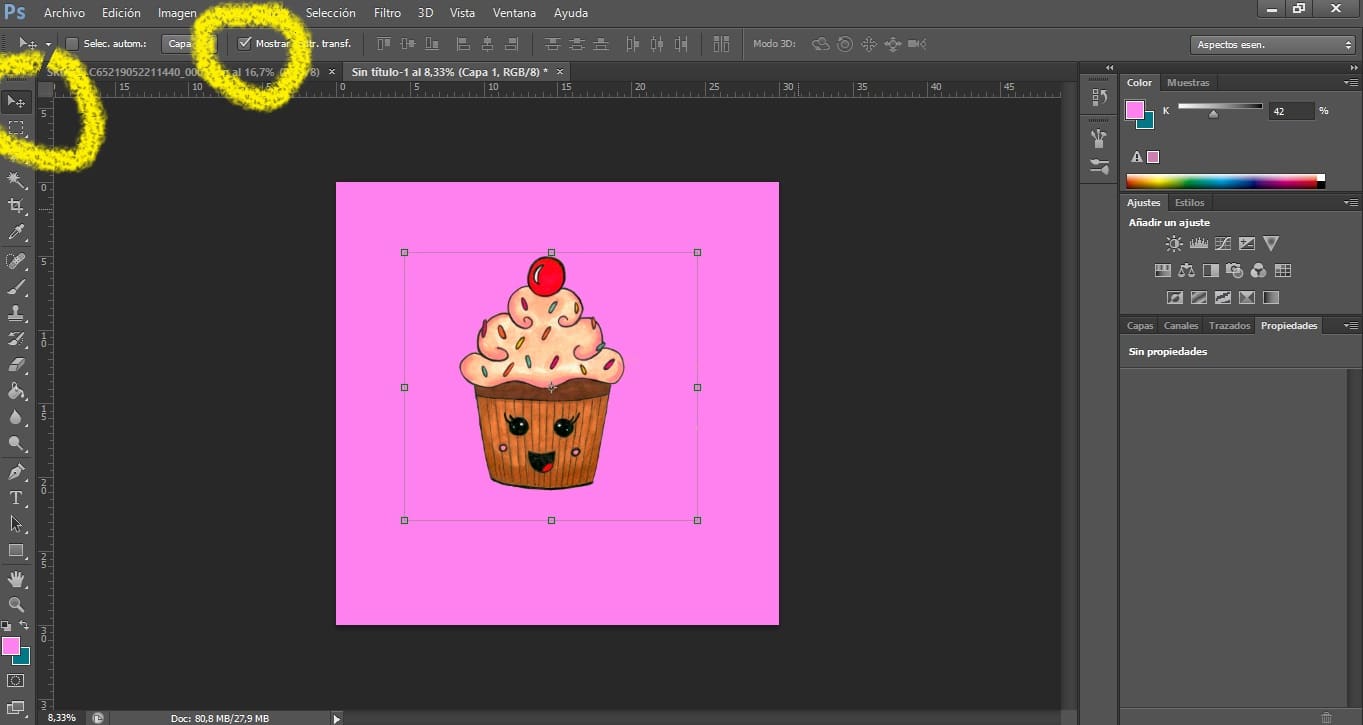Open the Archivo menu
The height and width of the screenshot is (725, 1363).
tap(64, 13)
